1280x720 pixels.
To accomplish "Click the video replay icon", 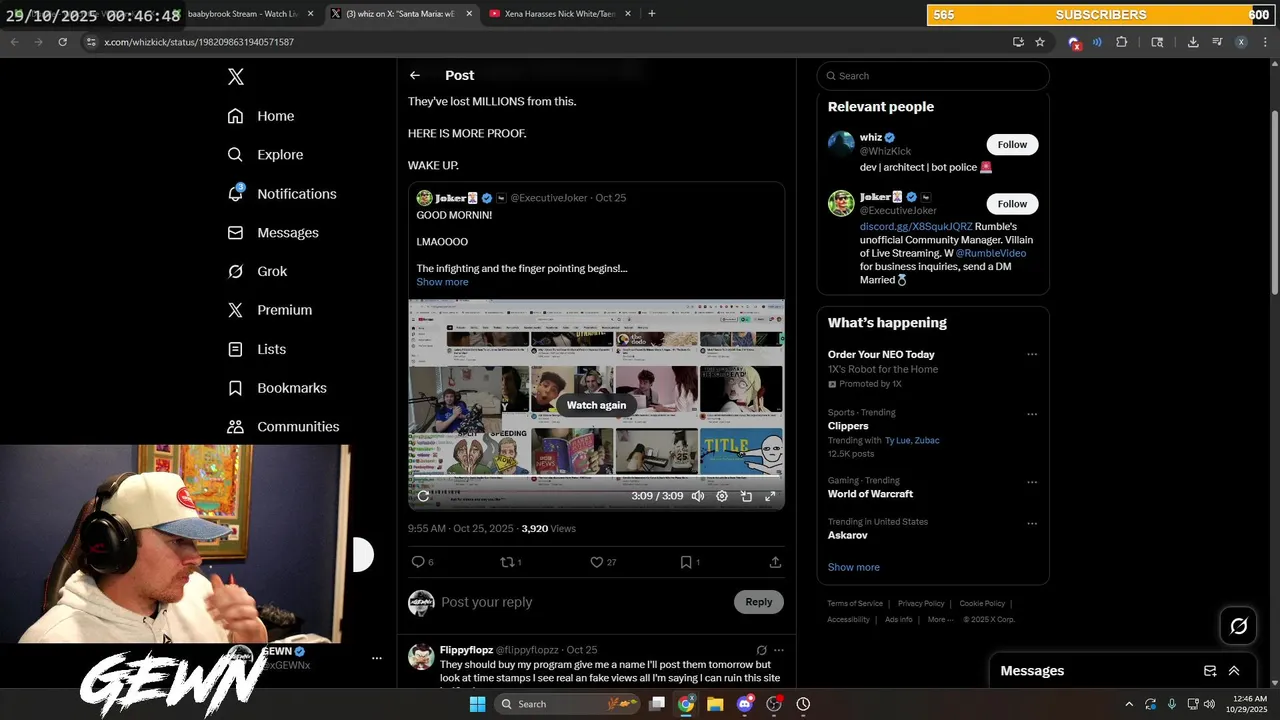I will pos(423,496).
